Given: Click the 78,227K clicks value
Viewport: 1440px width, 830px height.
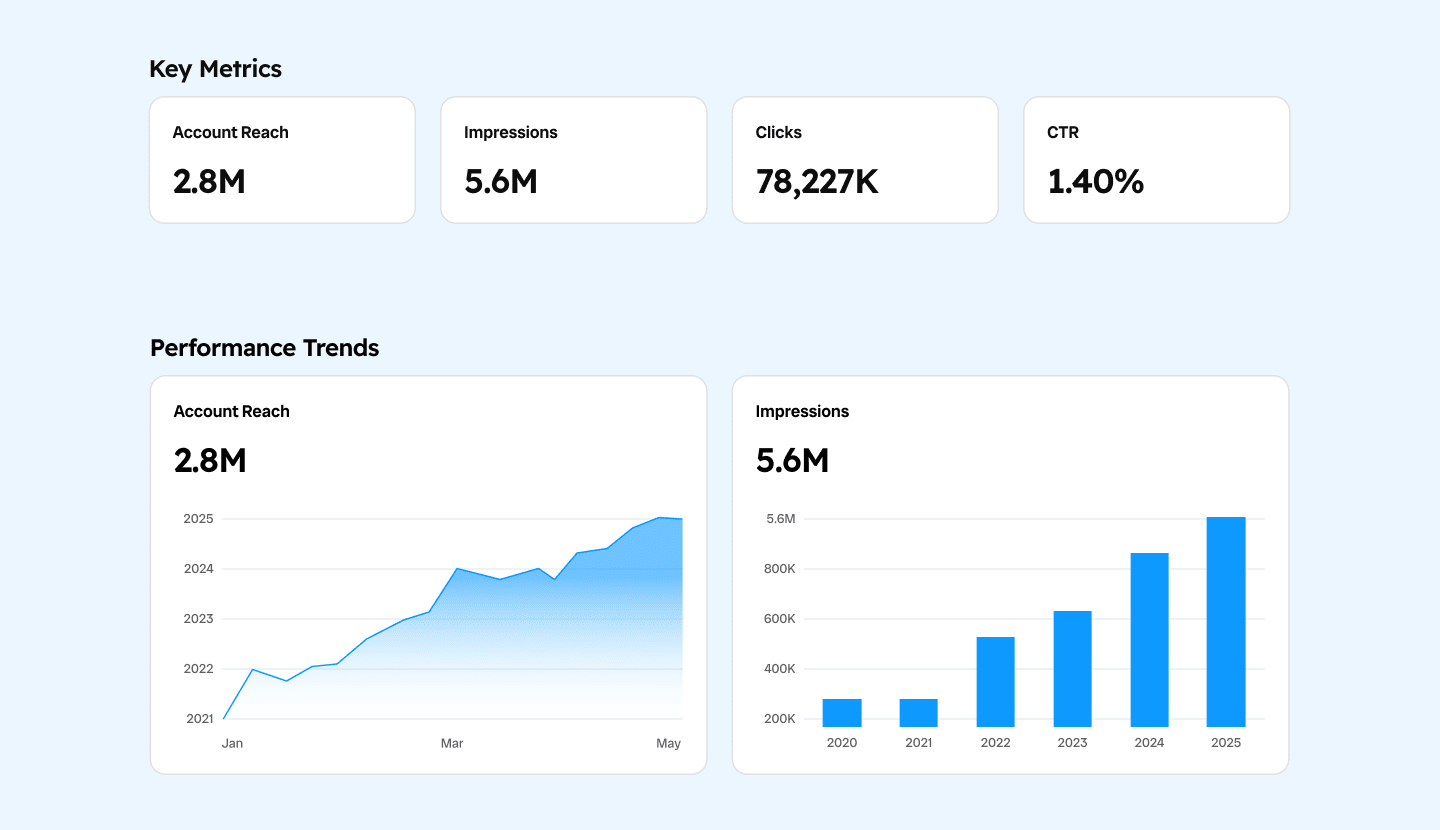Looking at the screenshot, I should click(x=817, y=182).
